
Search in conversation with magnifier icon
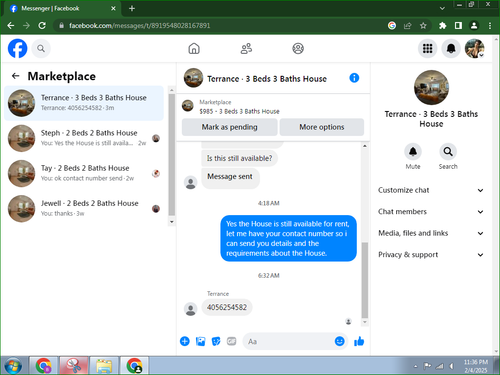(448, 152)
